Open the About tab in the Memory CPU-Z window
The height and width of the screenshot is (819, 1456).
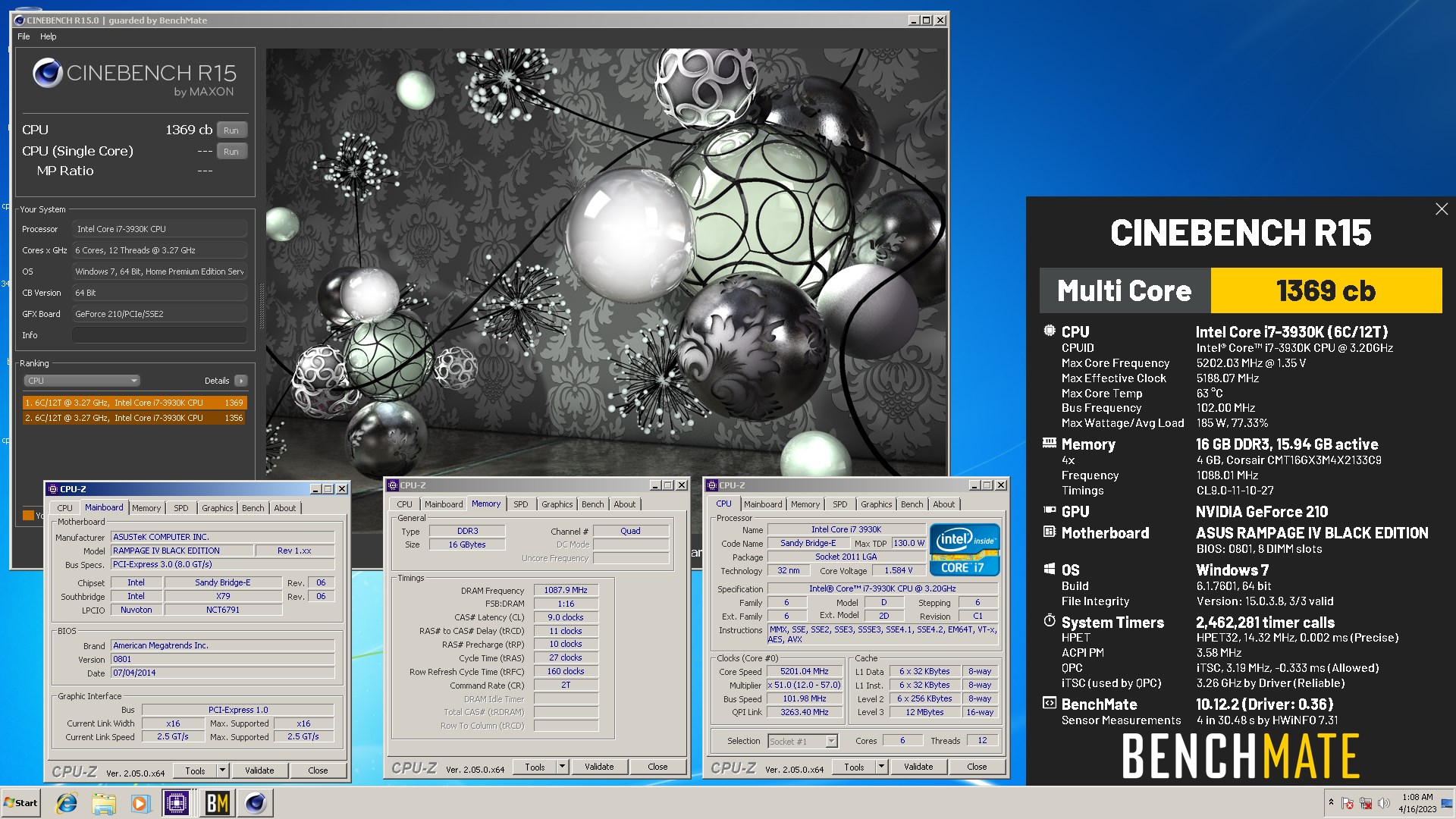625,504
